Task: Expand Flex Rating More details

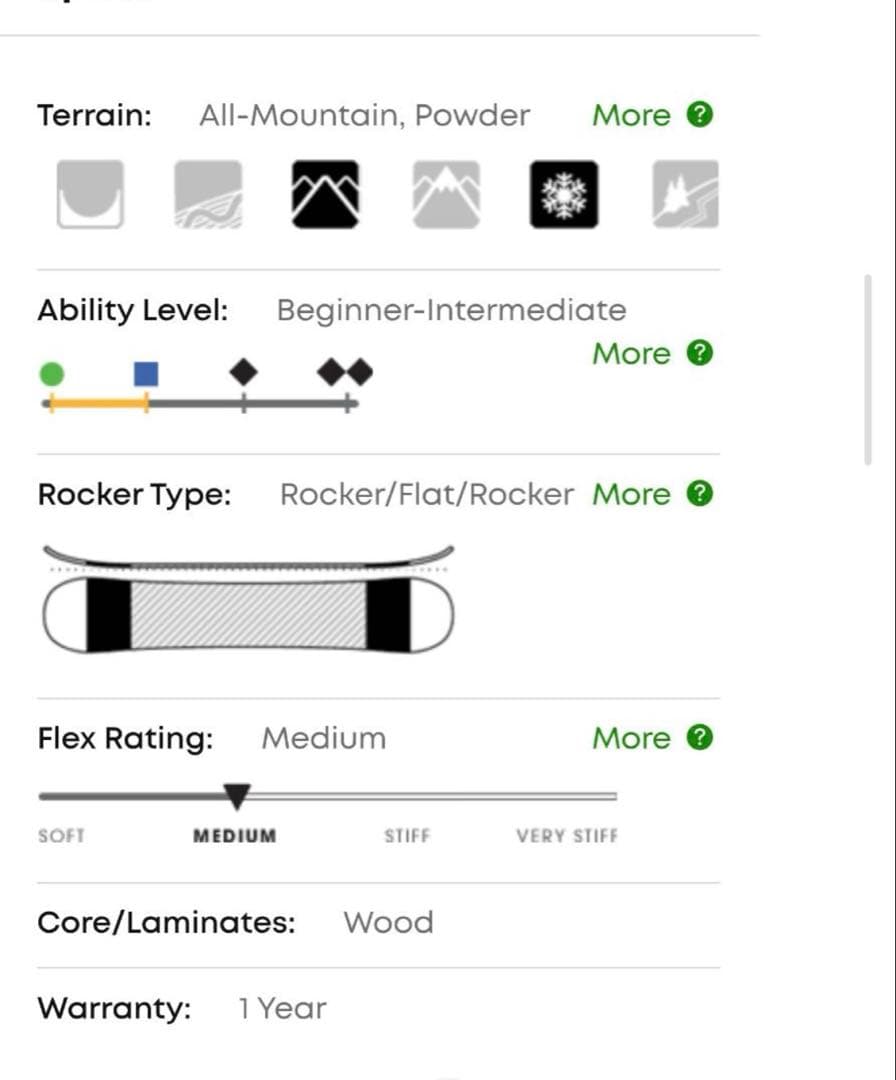Action: coord(631,739)
